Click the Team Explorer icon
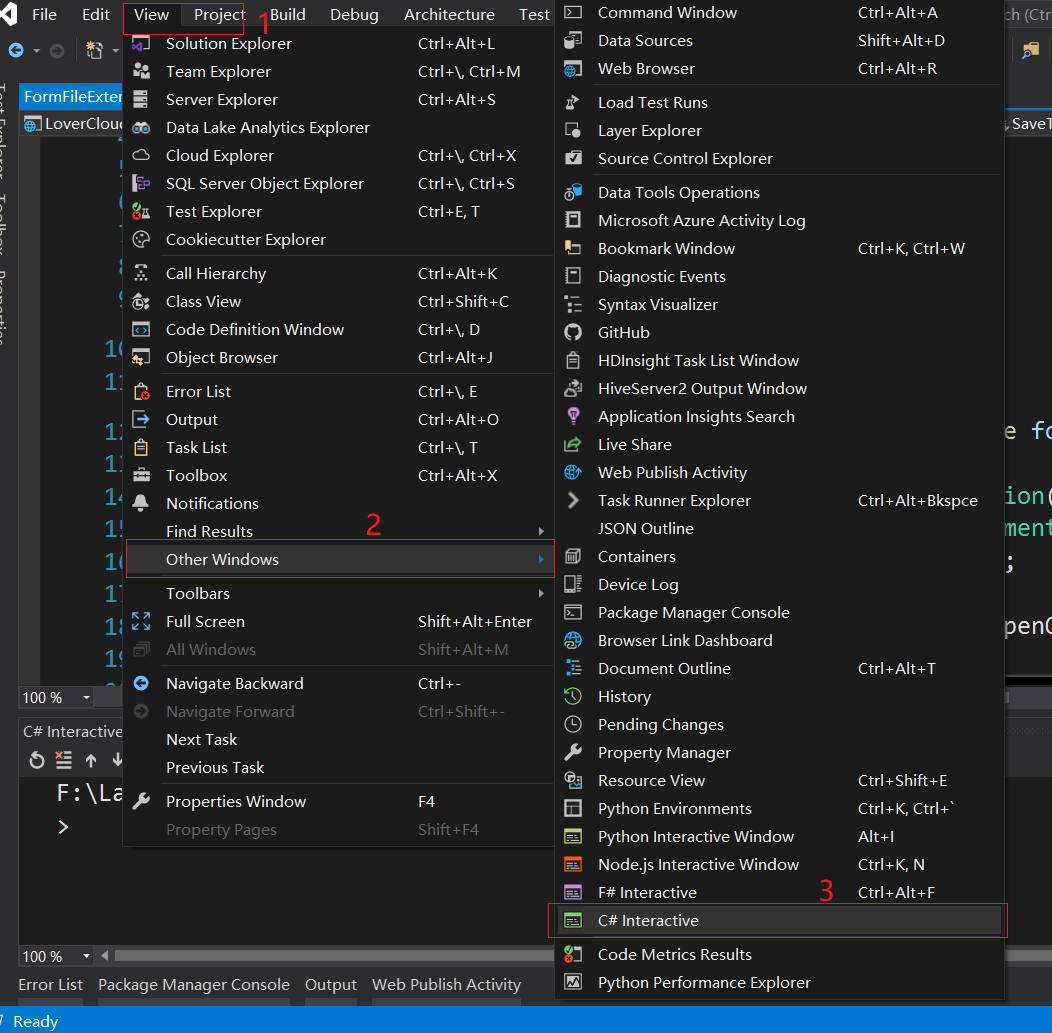This screenshot has width=1052, height=1033. coord(141,72)
